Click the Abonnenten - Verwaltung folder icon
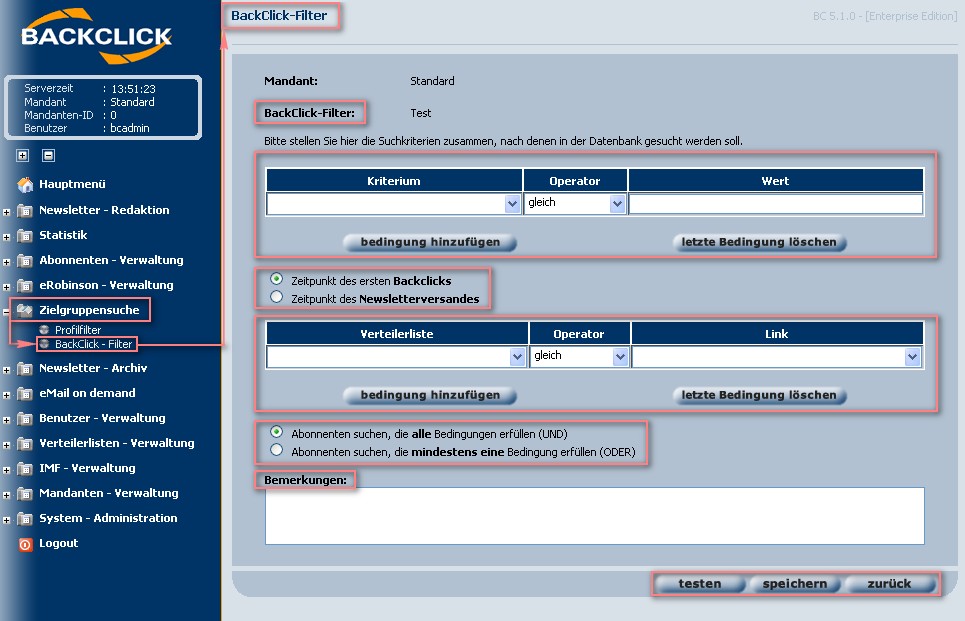Screen dimensions: 965x621 click(x=25, y=260)
